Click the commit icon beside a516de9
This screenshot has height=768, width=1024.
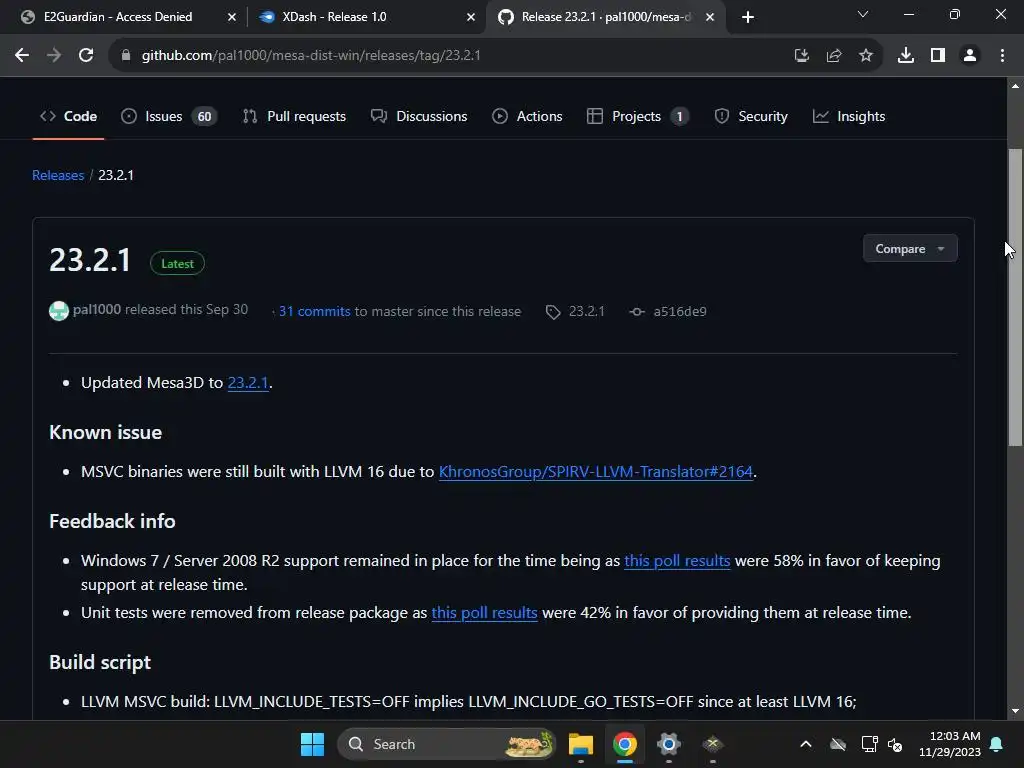click(637, 312)
